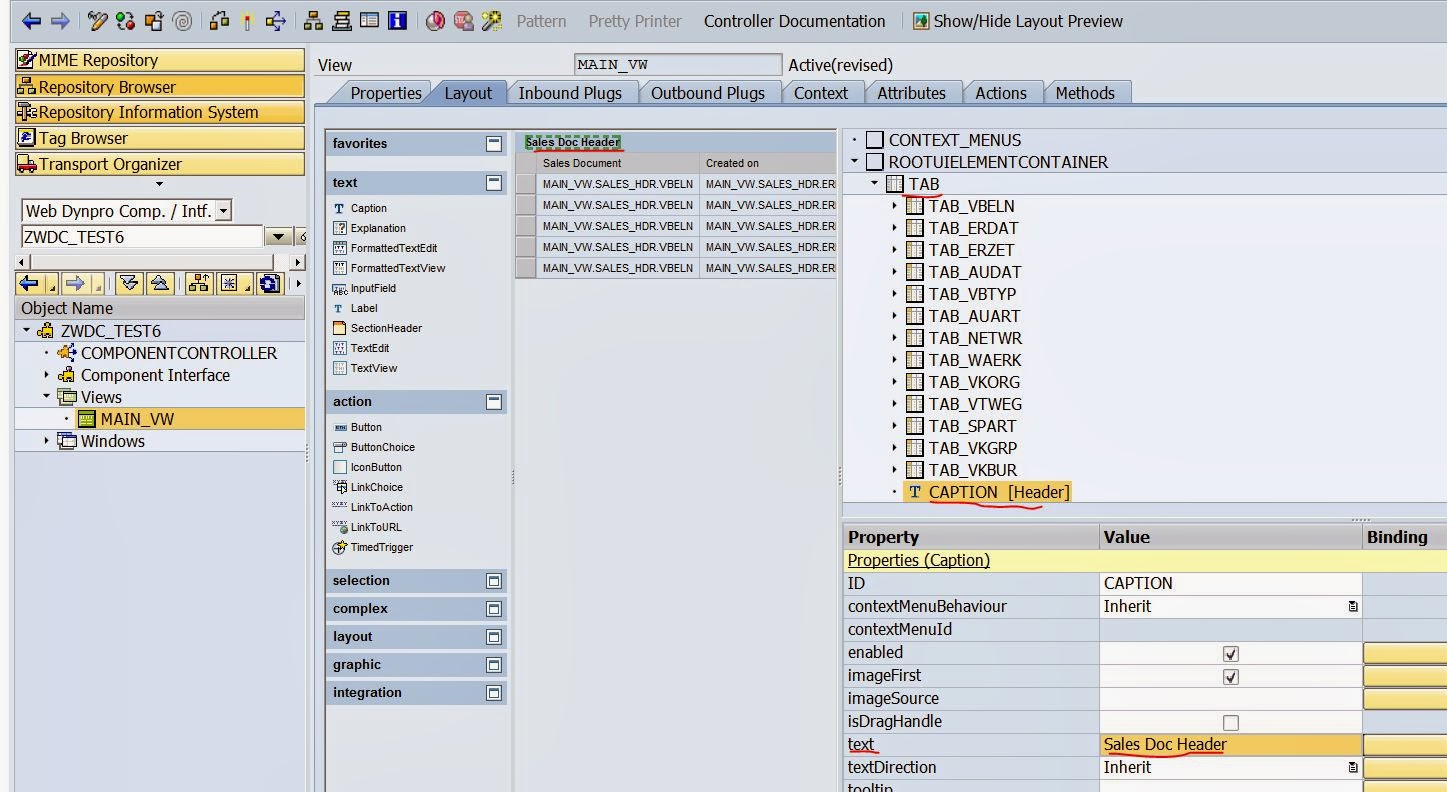Check the isDragHandle property checkbox
This screenshot has width=1447, height=792.
coord(1230,722)
